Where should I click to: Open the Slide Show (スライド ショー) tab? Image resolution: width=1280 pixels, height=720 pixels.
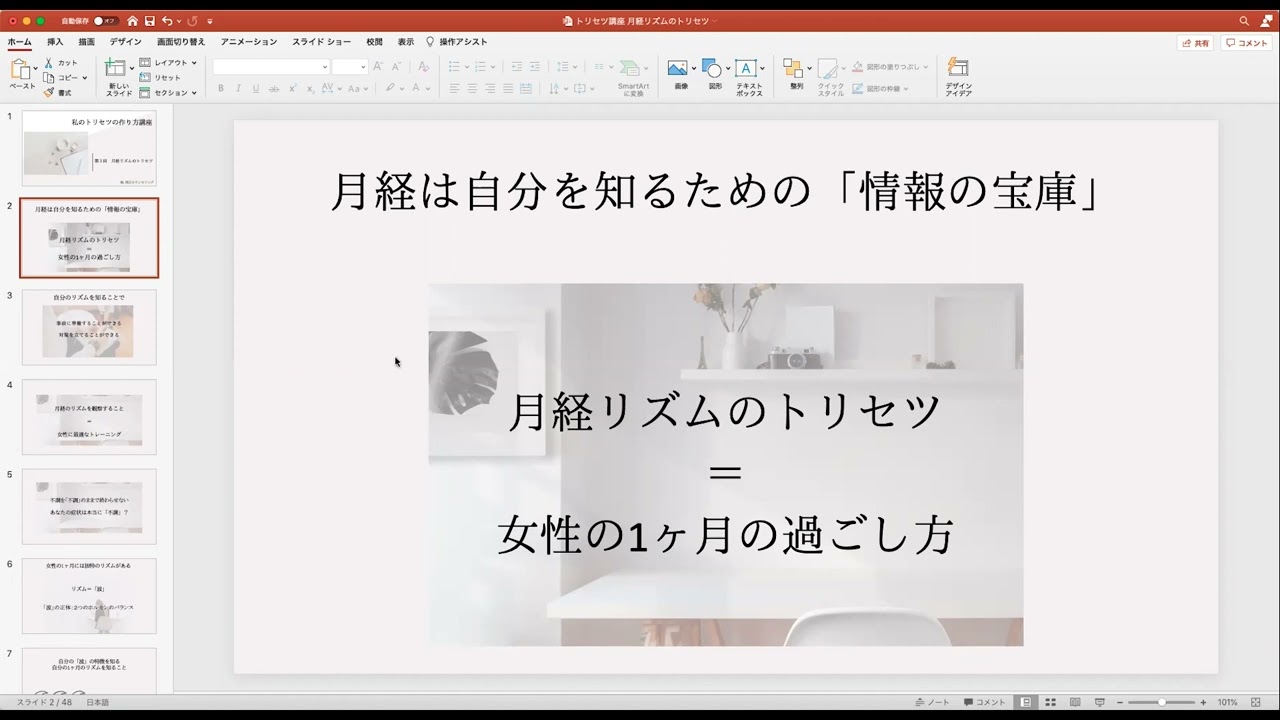(321, 42)
